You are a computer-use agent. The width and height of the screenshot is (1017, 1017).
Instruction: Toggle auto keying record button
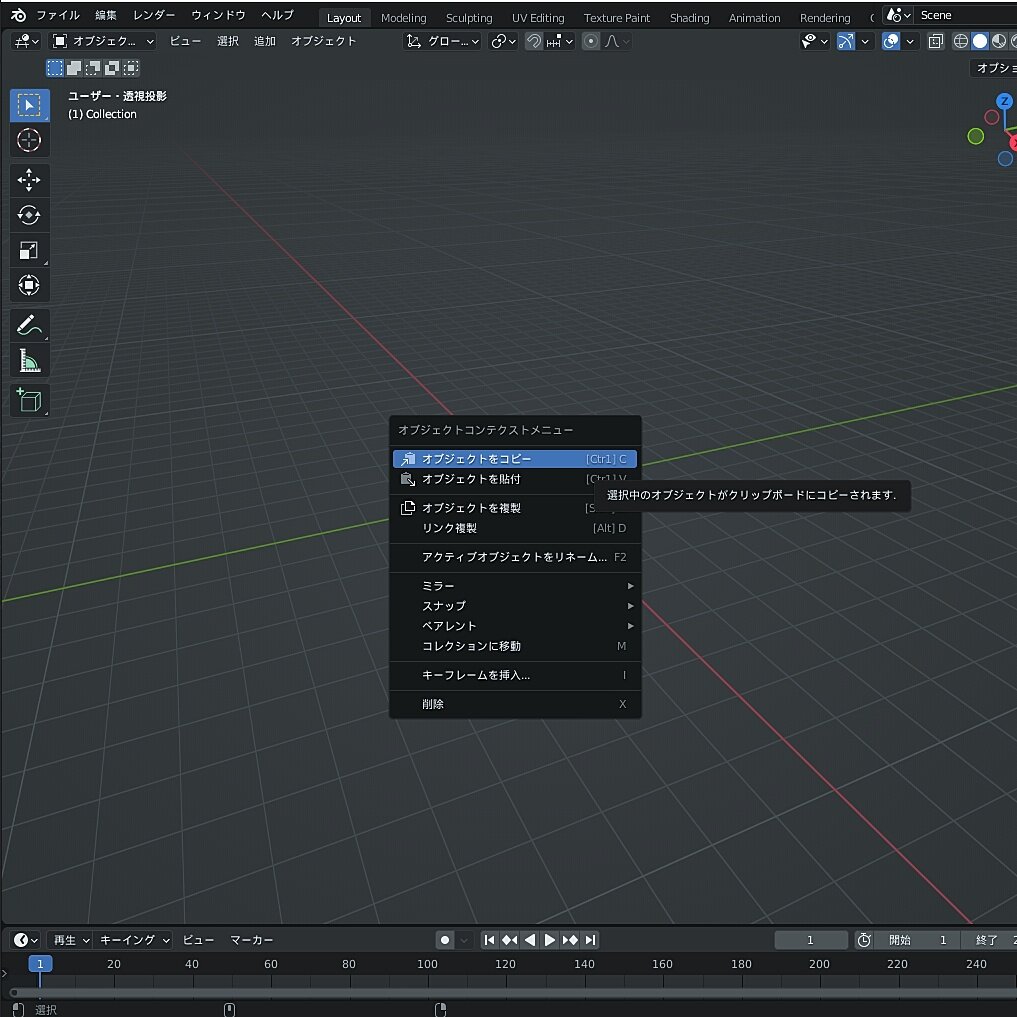[x=445, y=940]
